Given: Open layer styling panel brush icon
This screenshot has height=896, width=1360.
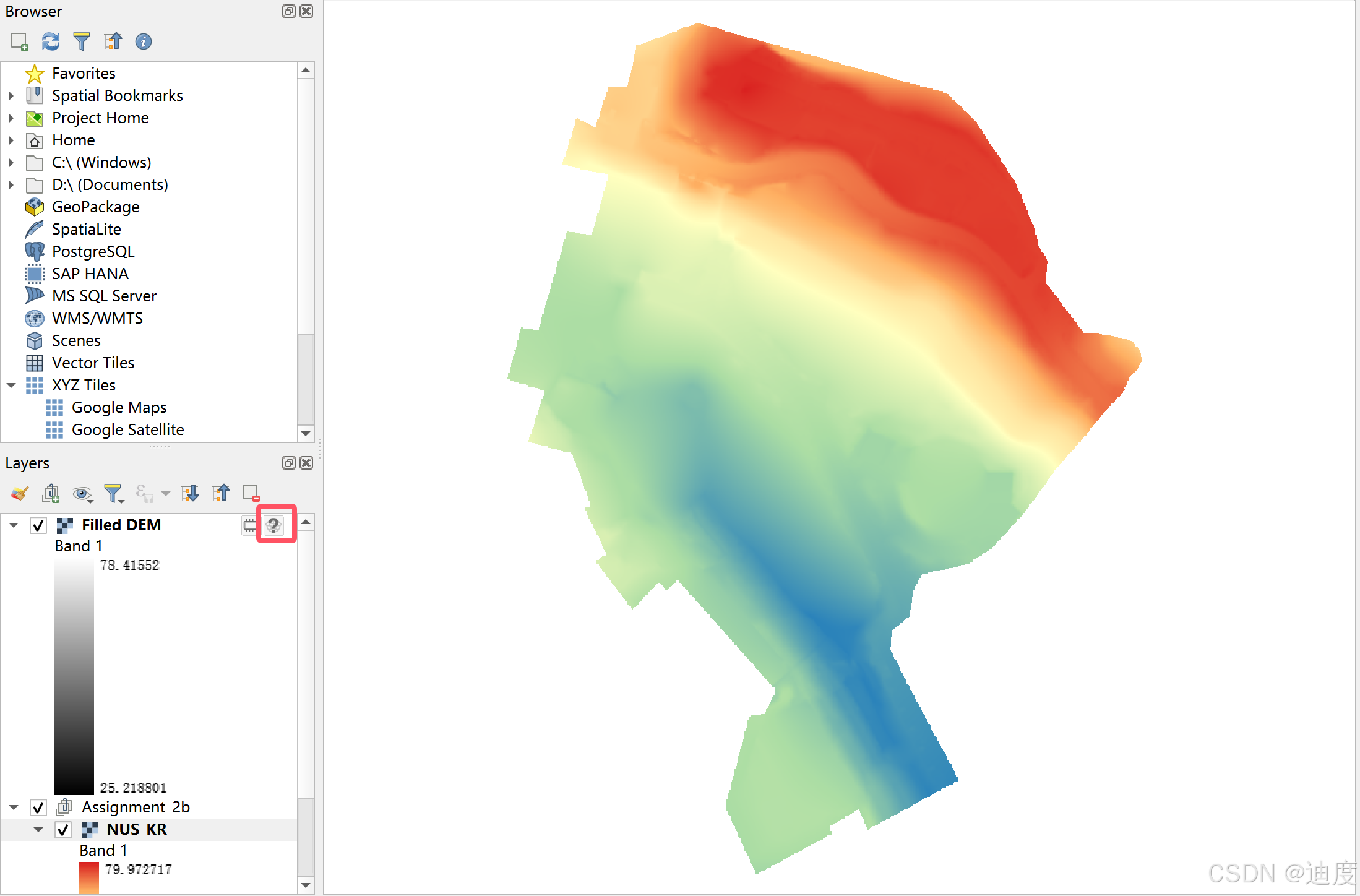Looking at the screenshot, I should point(20,493).
